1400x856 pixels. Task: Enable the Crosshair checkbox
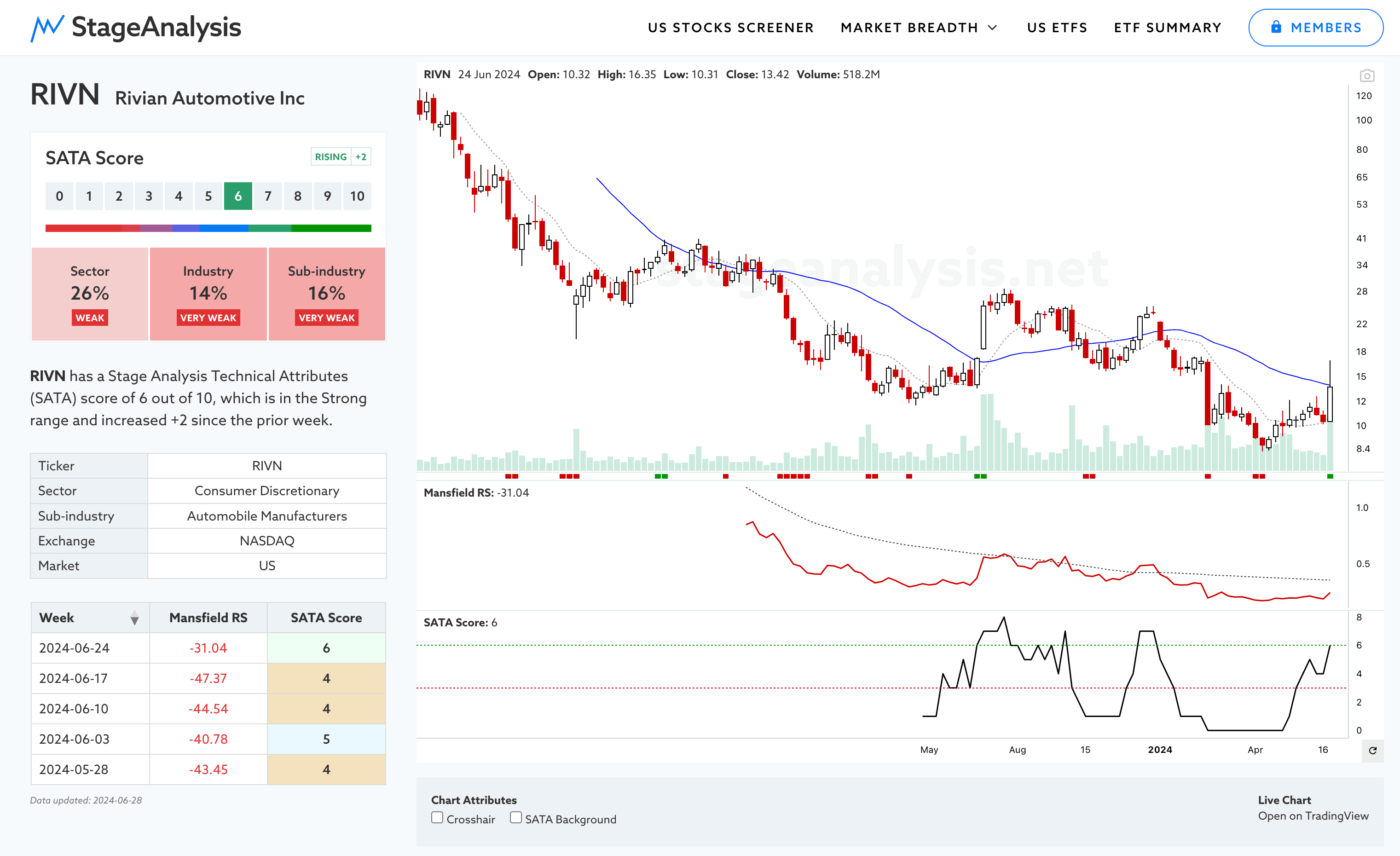coord(437,818)
